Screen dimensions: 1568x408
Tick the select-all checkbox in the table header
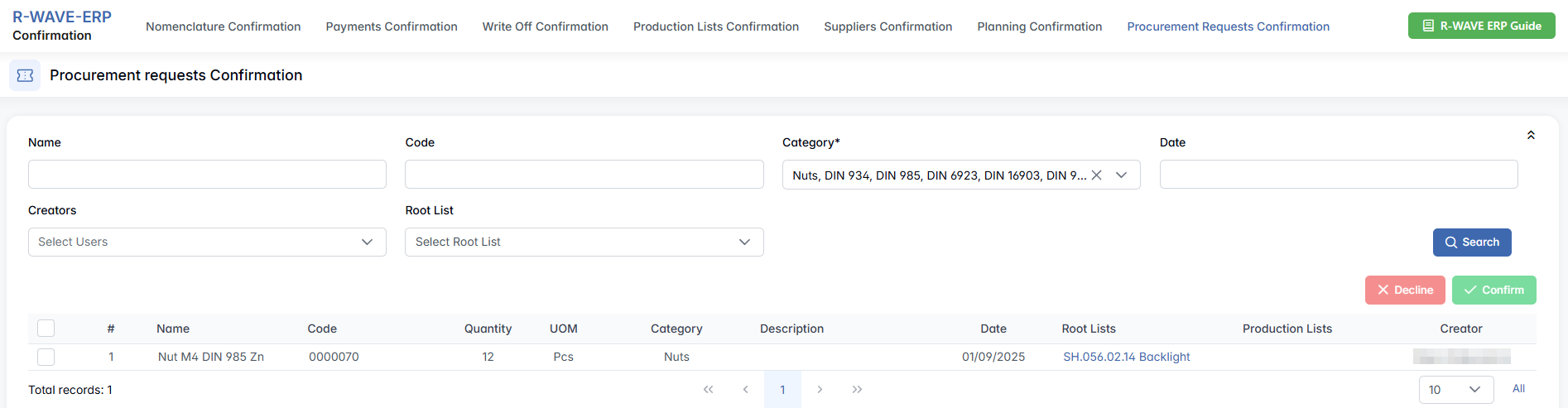point(46,329)
